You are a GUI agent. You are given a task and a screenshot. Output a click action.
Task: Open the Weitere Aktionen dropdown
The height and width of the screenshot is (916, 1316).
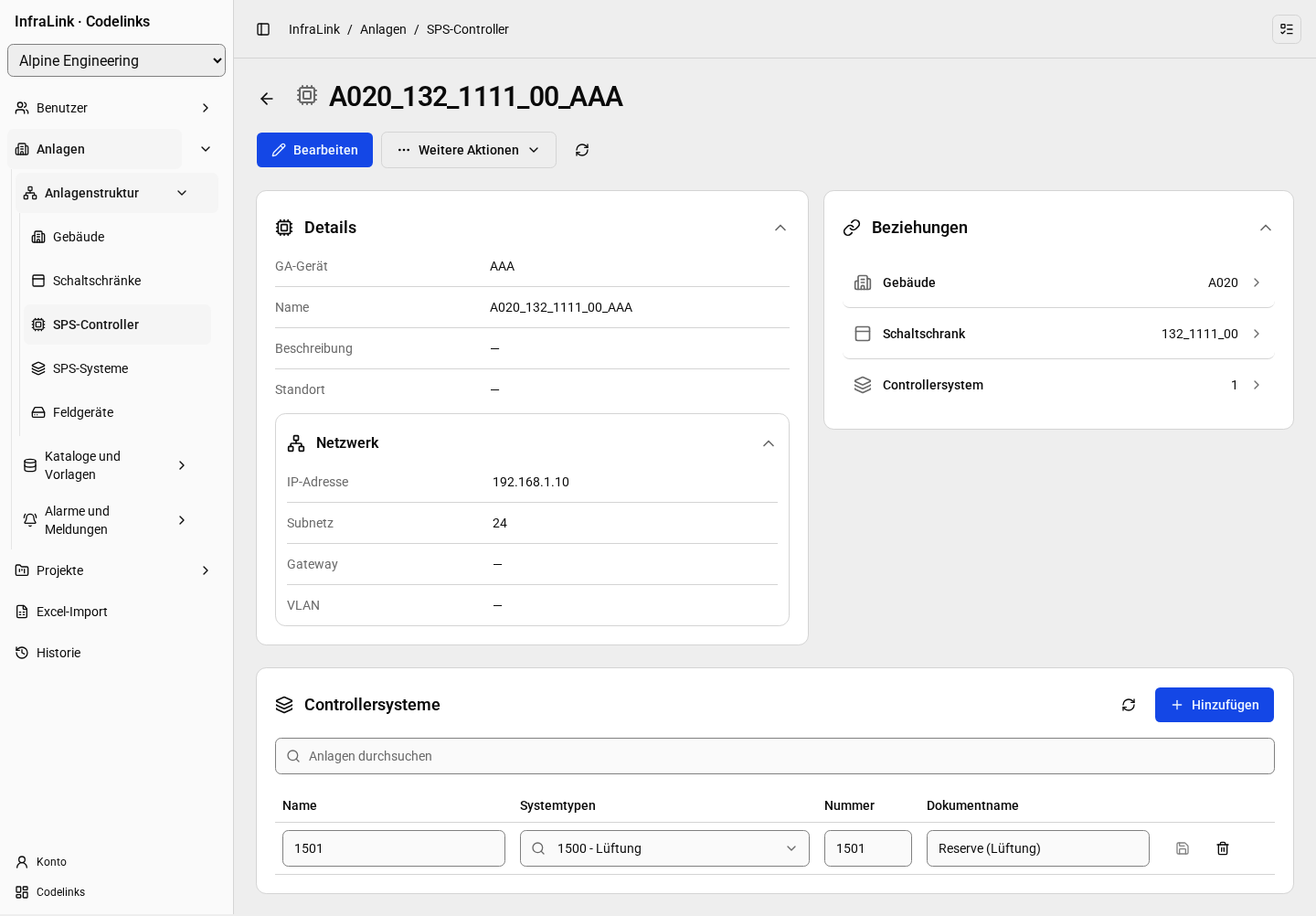(x=469, y=150)
